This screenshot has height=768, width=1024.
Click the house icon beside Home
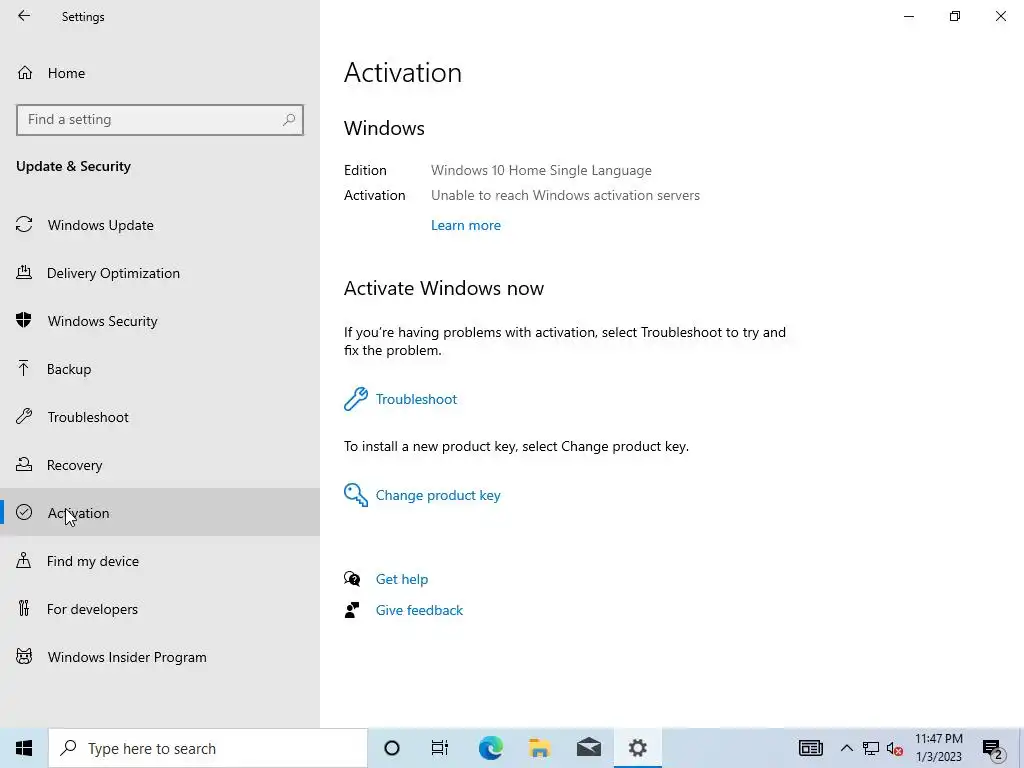tap(25, 73)
